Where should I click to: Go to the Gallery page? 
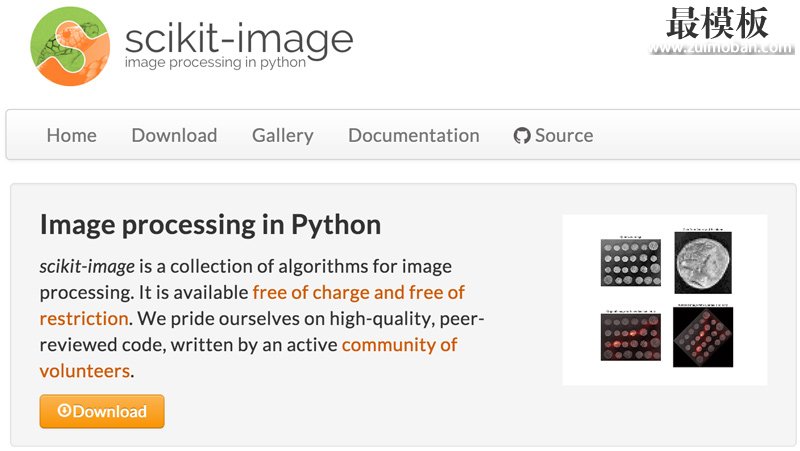click(x=283, y=136)
